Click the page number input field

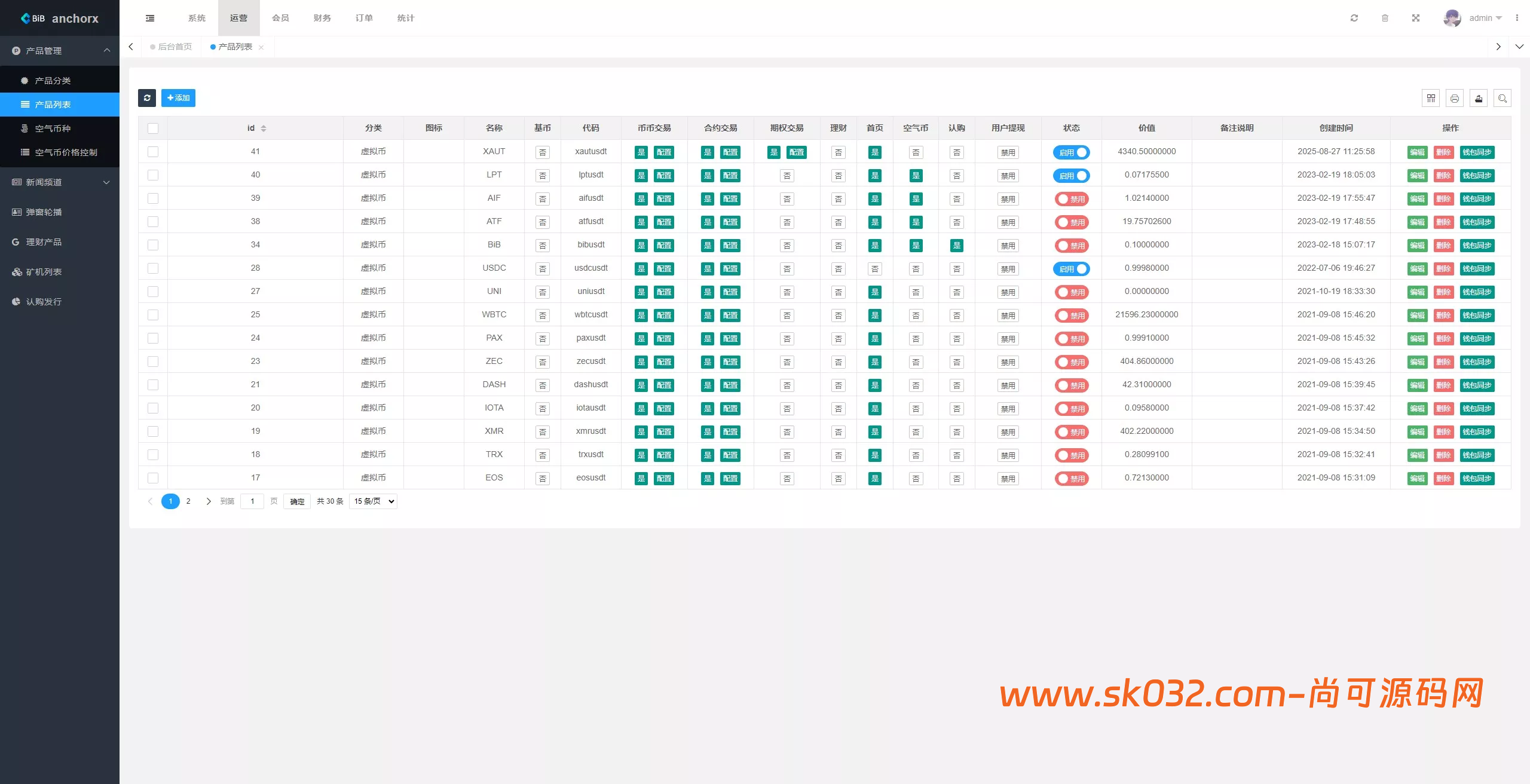click(252, 501)
